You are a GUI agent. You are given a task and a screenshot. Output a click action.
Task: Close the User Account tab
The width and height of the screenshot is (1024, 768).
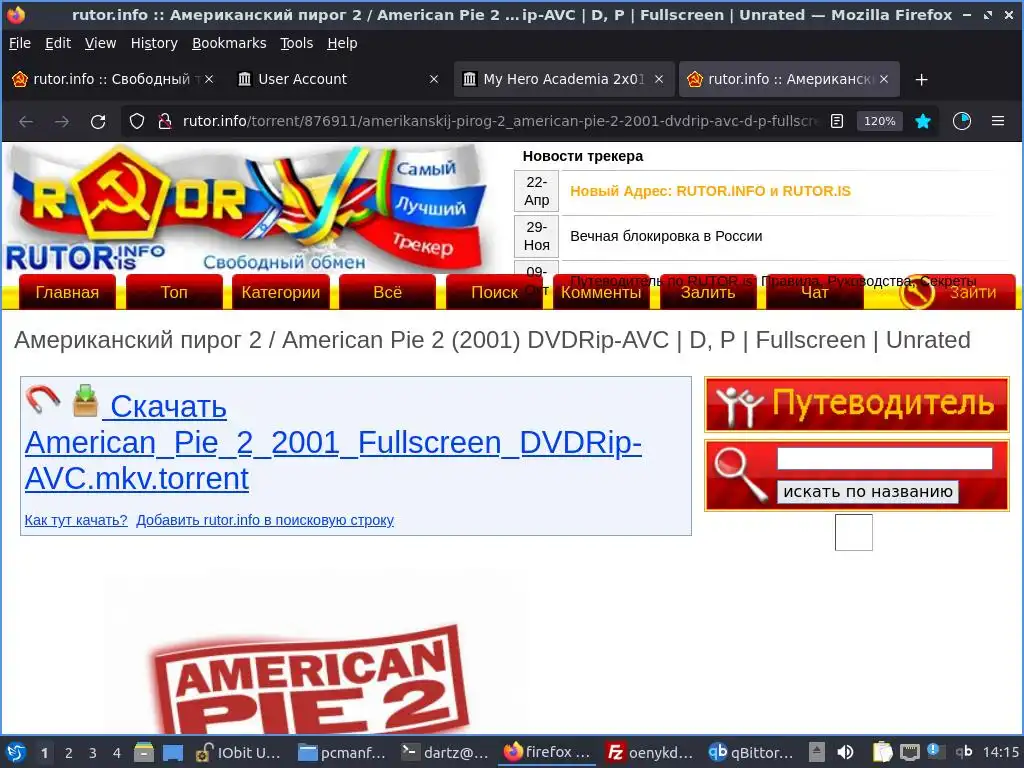point(434,79)
